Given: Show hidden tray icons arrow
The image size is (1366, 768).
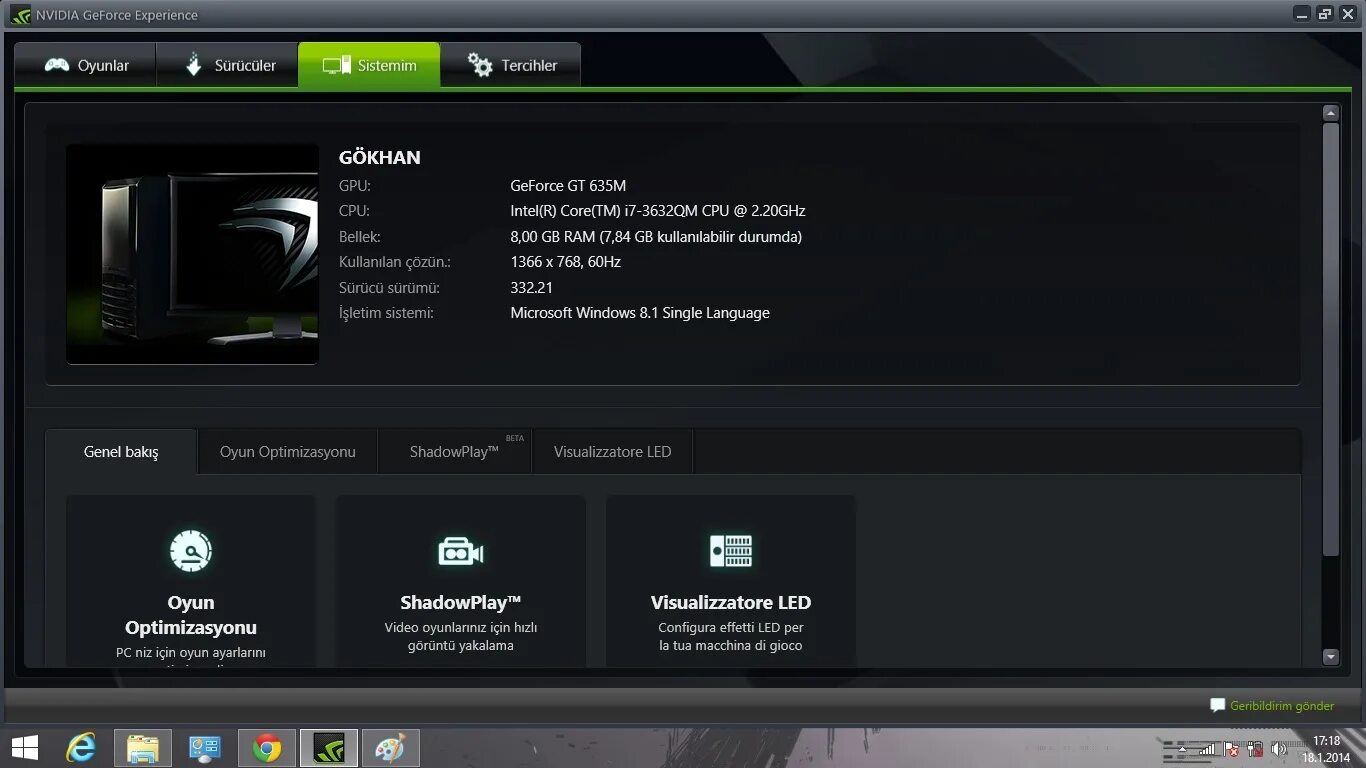Looking at the screenshot, I should pos(1183,749).
